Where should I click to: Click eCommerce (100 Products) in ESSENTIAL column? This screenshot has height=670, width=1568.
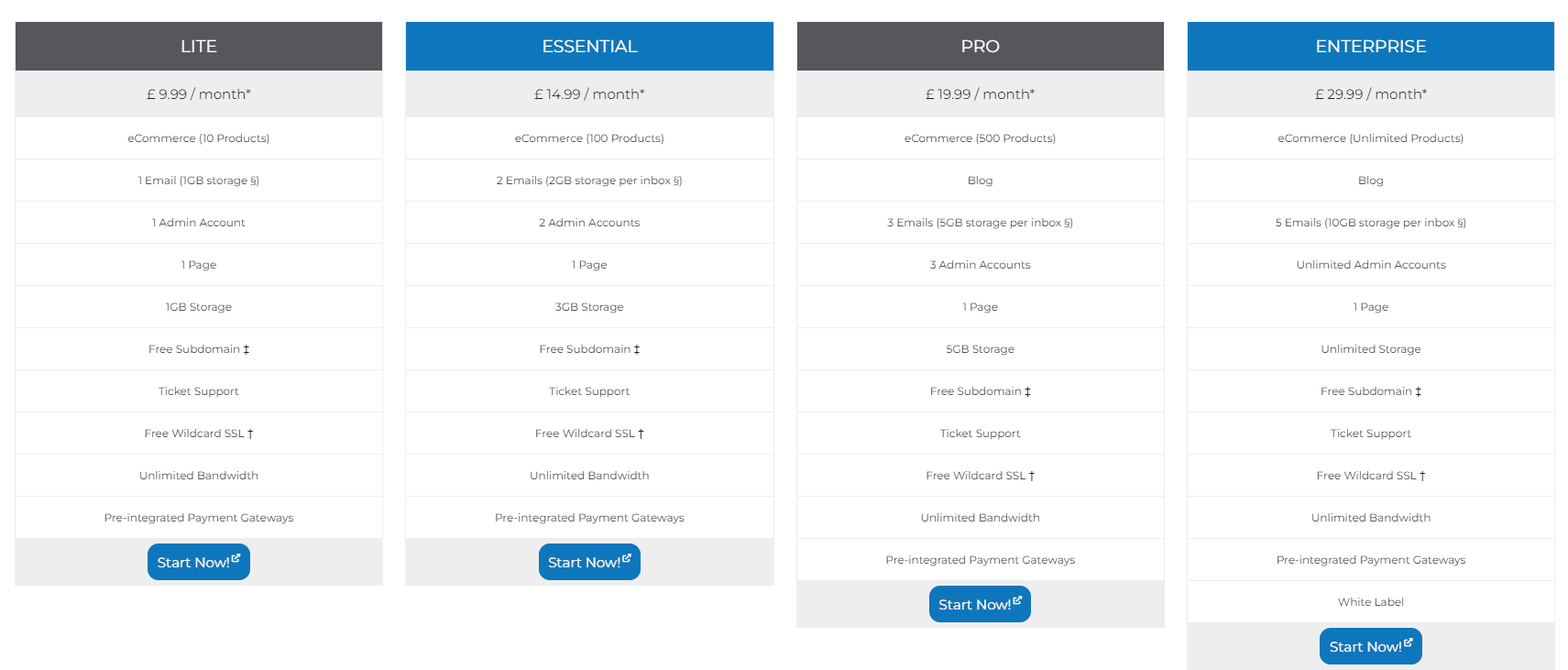(589, 137)
